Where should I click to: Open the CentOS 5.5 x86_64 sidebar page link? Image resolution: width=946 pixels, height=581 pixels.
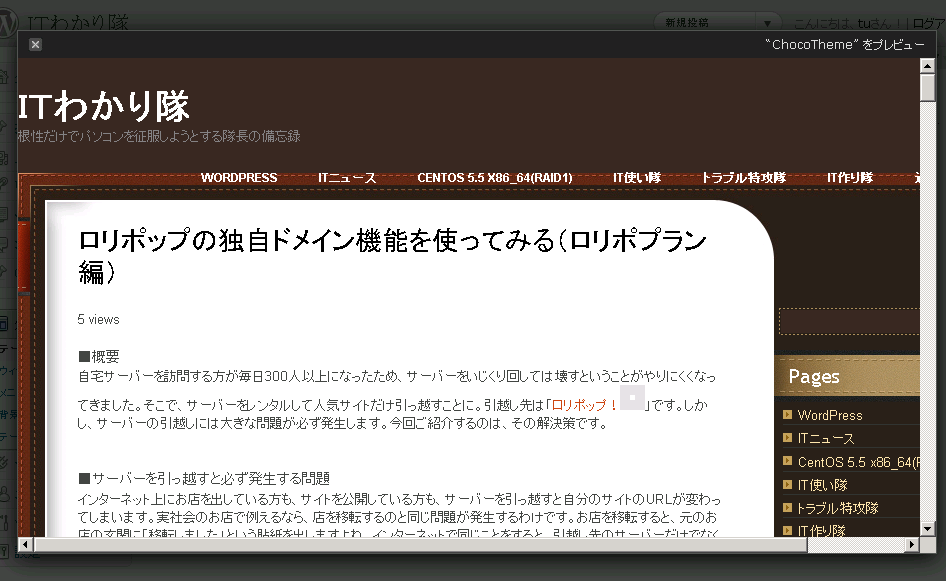[857, 462]
